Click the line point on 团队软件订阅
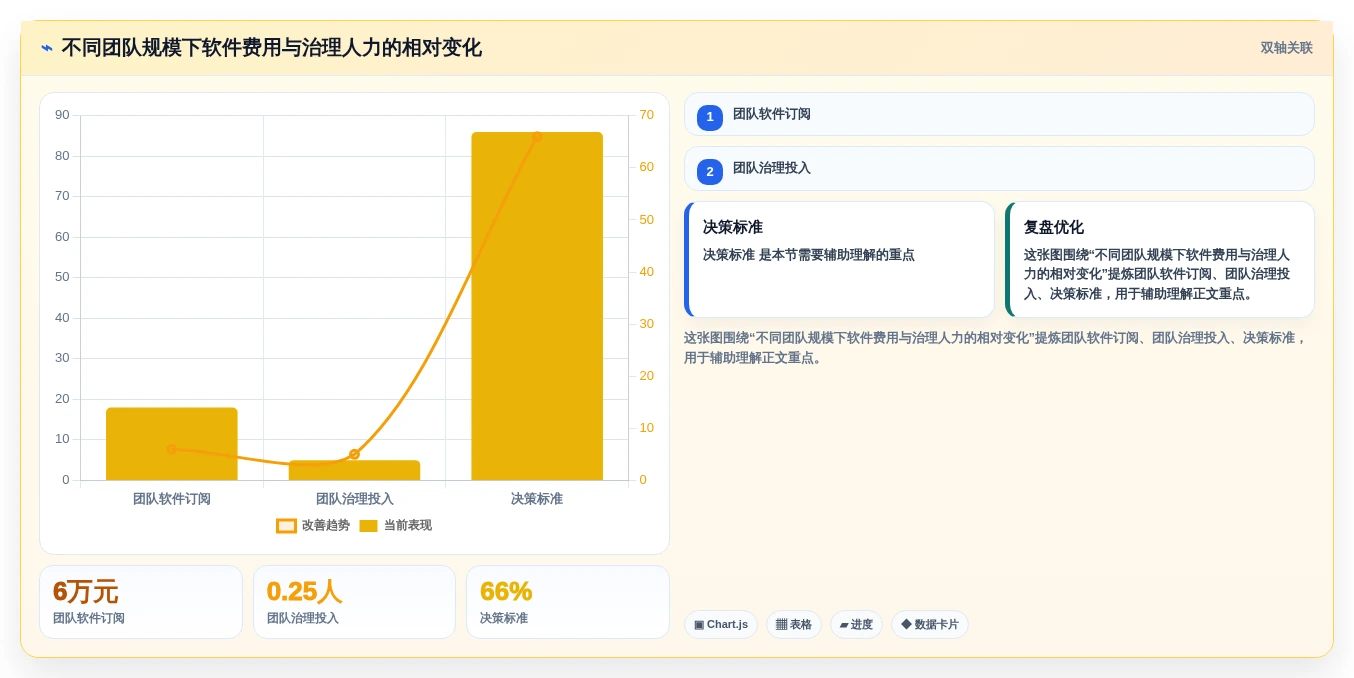This screenshot has width=1354, height=678. coord(171,449)
